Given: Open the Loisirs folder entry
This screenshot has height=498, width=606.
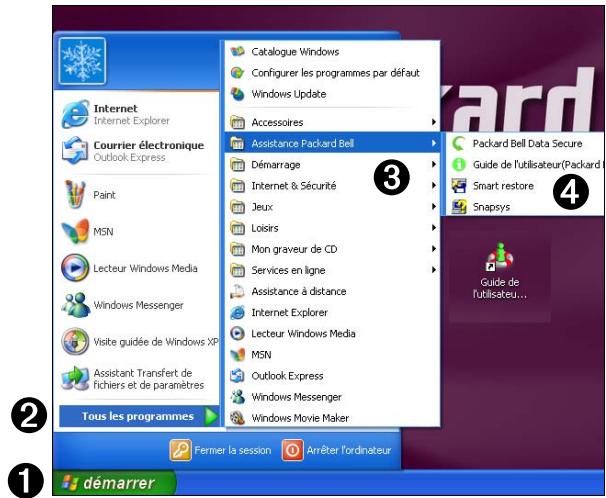Looking at the screenshot, I should click(332, 228).
